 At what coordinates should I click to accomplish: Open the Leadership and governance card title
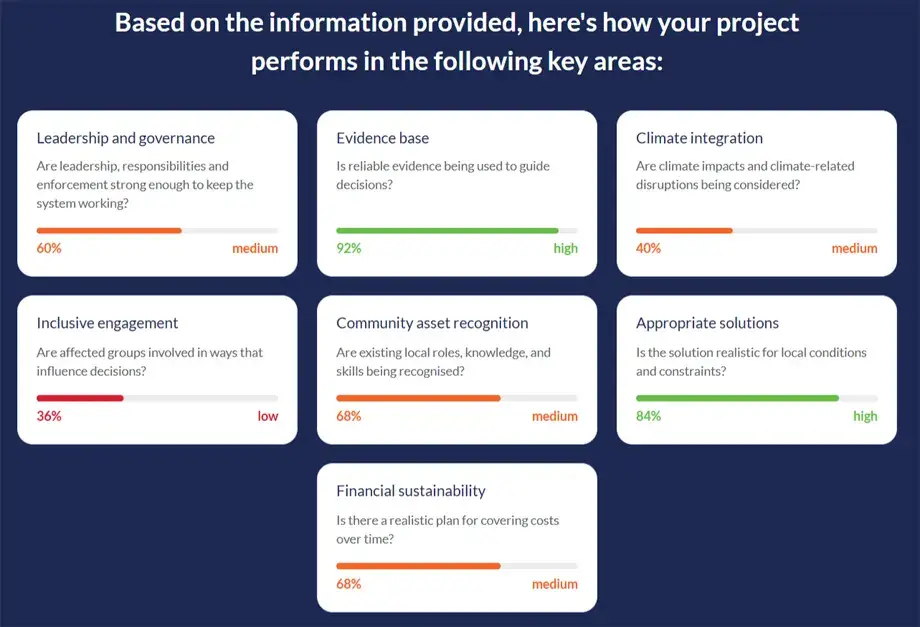(126, 138)
